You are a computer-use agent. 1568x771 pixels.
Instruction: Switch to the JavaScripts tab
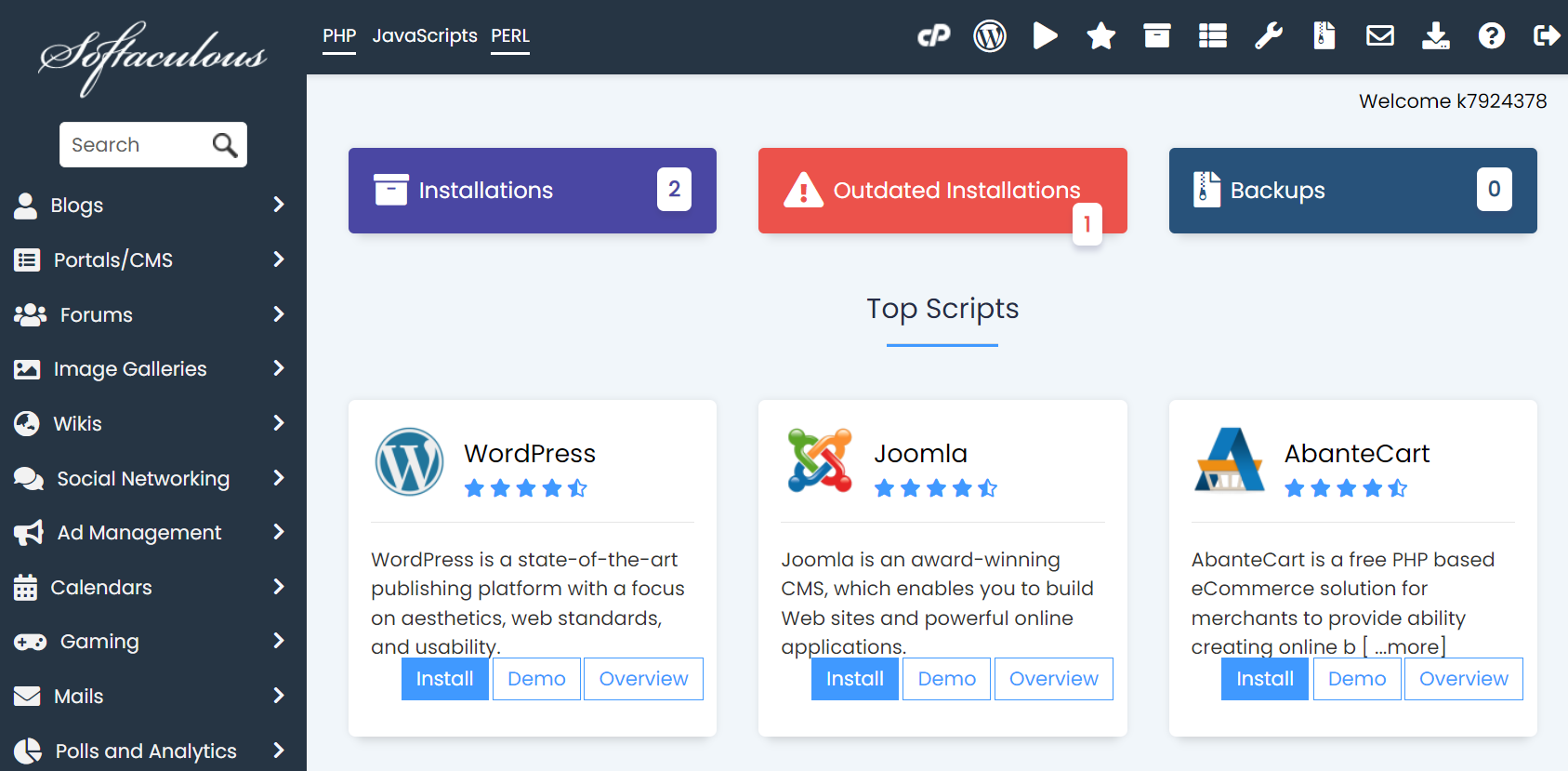tap(425, 36)
